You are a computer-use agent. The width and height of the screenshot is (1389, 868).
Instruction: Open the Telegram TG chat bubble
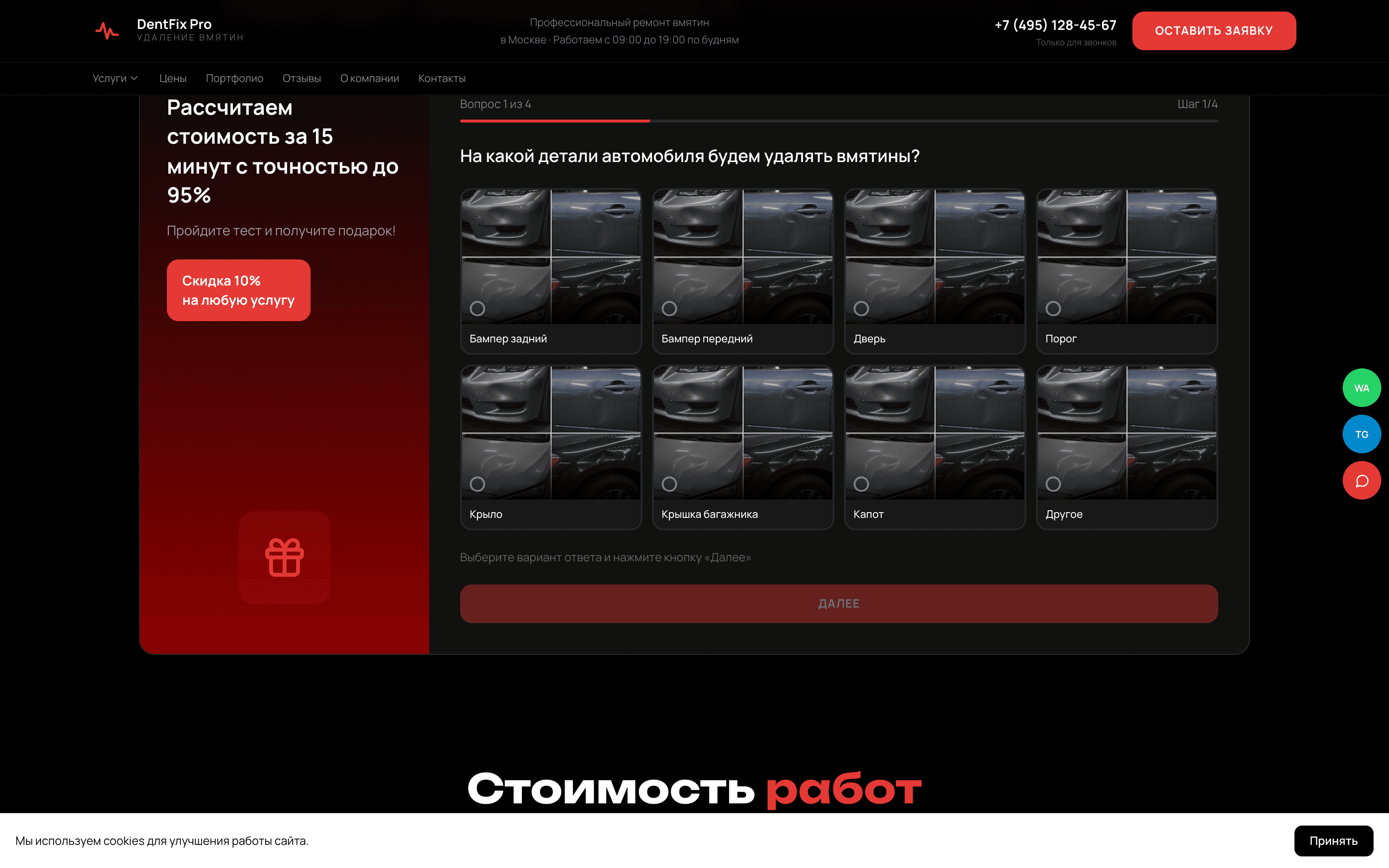click(1362, 434)
